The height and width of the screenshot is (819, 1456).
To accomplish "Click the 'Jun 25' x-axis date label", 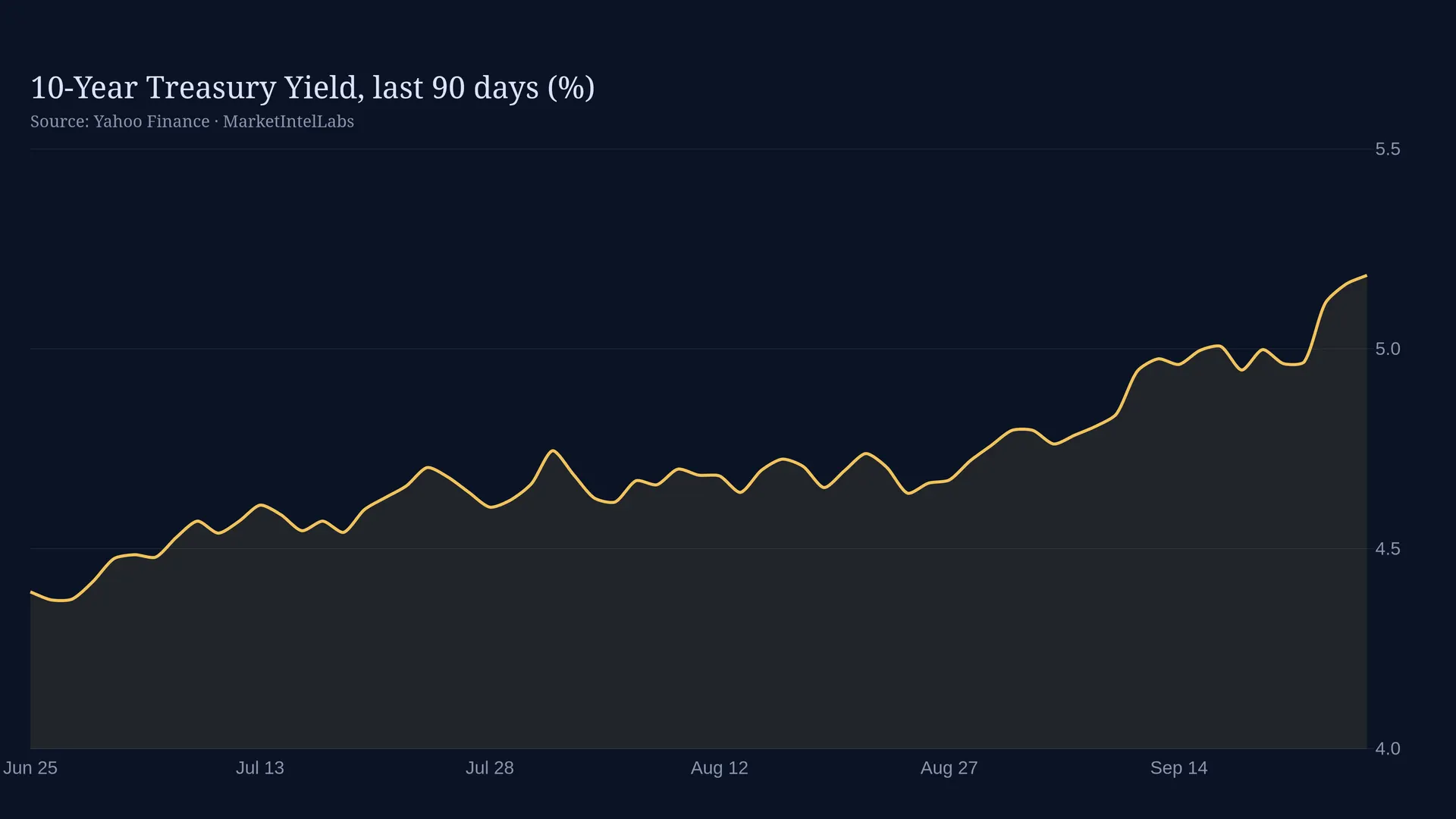I will [30, 768].
